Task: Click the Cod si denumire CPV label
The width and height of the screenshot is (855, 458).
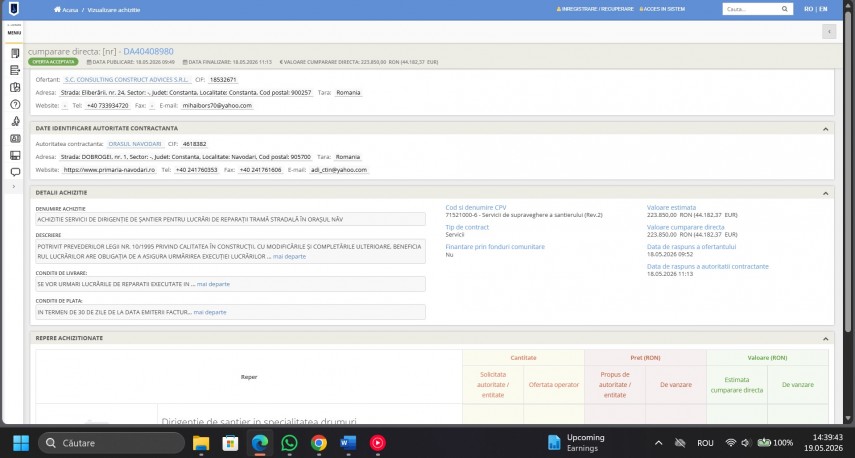Action: coord(475,208)
